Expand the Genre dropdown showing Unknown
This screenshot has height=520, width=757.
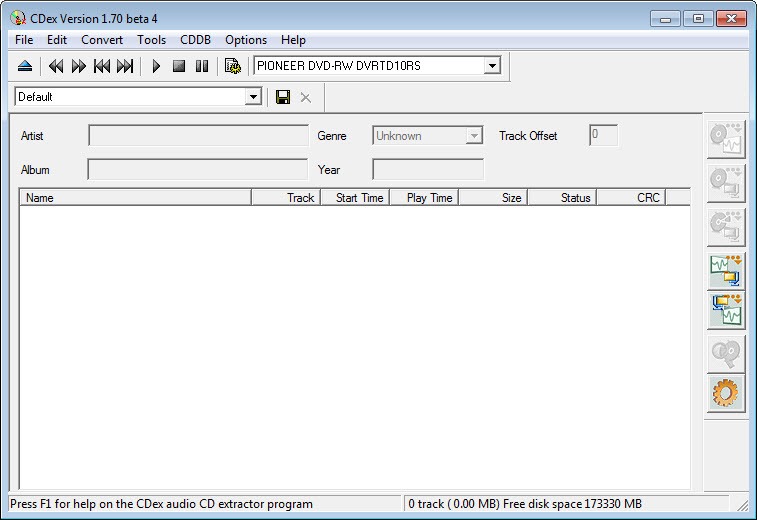tap(474, 136)
